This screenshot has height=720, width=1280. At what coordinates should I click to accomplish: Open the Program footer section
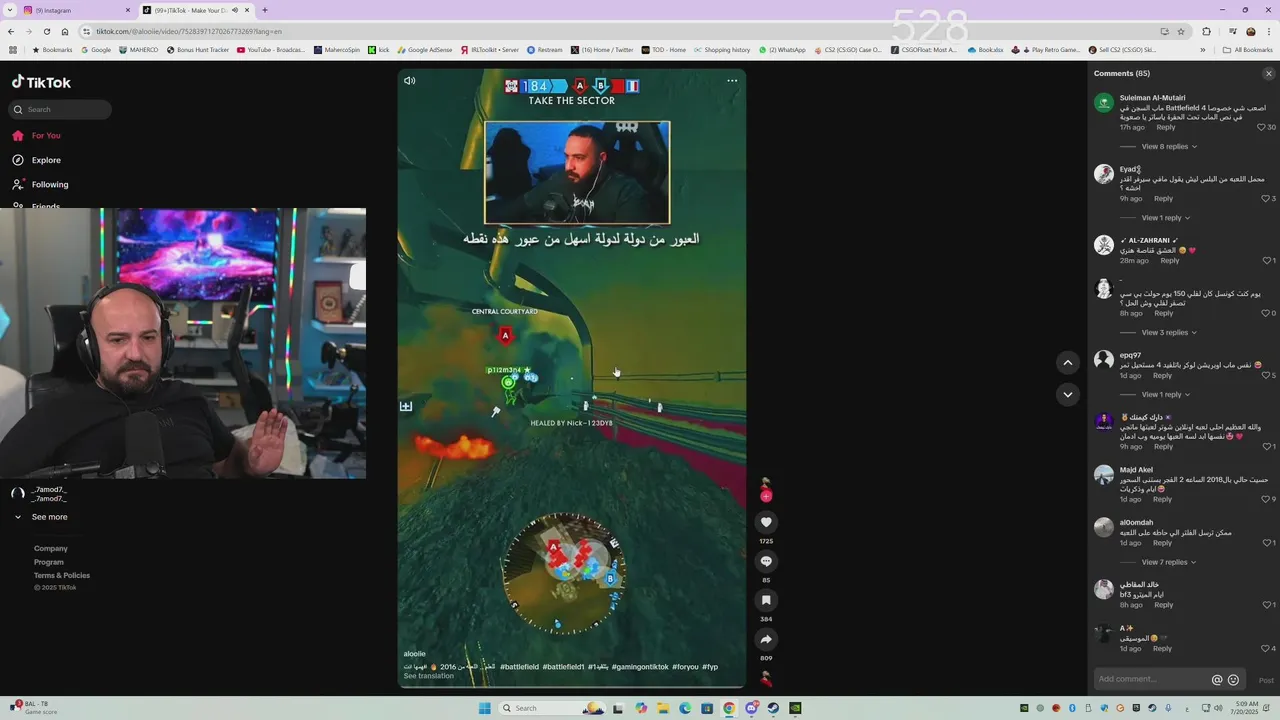tap(49, 562)
